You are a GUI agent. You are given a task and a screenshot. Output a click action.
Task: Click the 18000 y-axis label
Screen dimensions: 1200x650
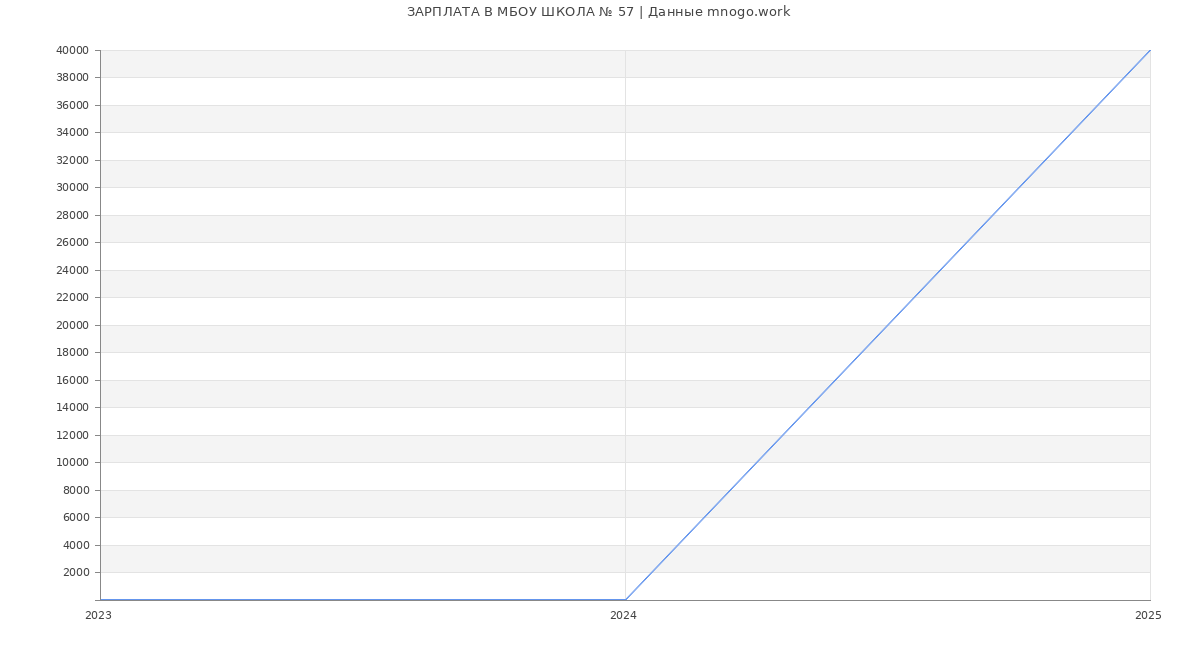tap(72, 353)
